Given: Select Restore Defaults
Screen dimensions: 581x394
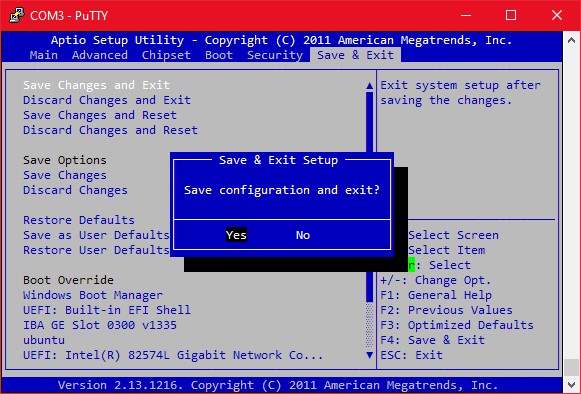Looking at the screenshot, I should click(79, 220).
